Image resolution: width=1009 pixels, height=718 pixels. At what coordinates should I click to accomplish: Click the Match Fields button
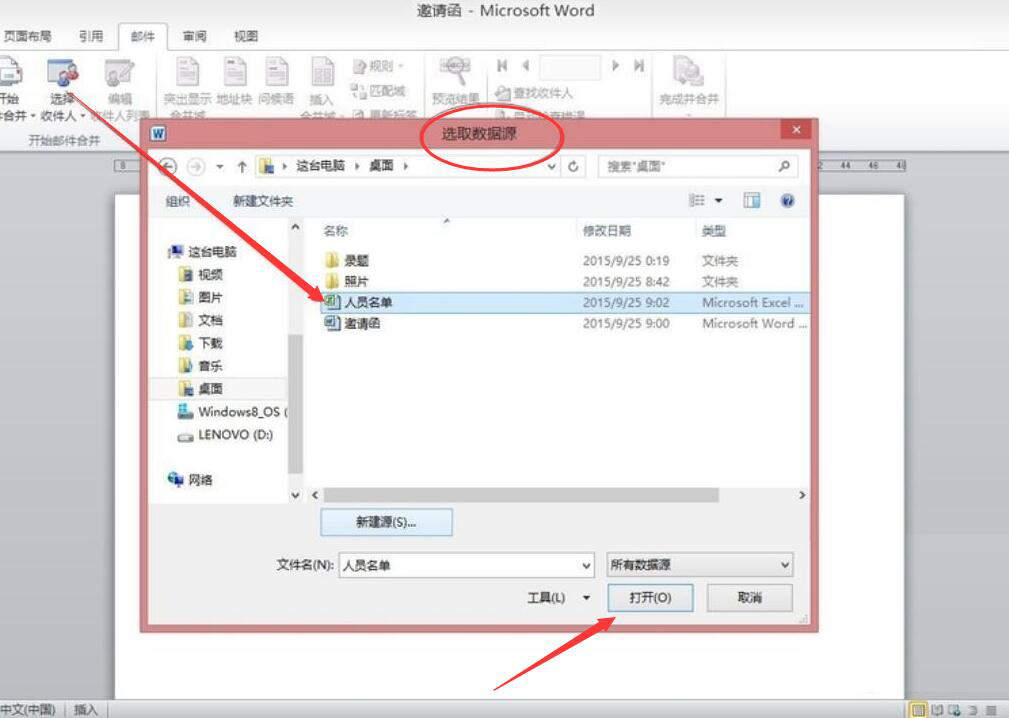coord(378,91)
